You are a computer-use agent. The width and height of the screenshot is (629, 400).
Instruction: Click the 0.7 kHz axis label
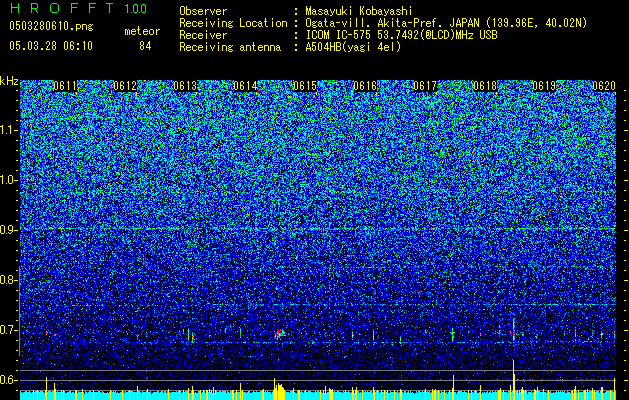[8, 330]
